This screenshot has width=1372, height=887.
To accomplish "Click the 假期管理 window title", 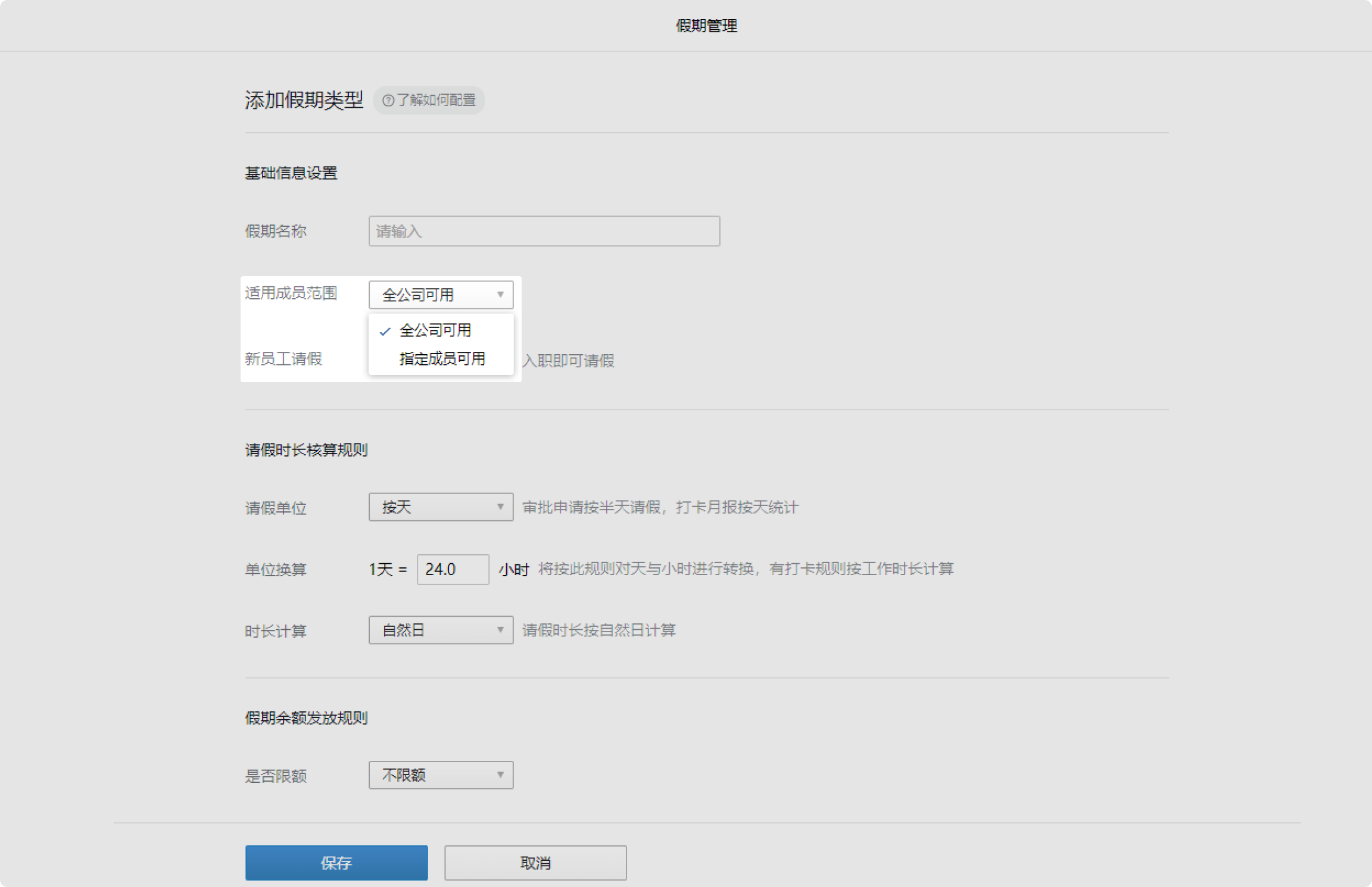I will [706, 26].
